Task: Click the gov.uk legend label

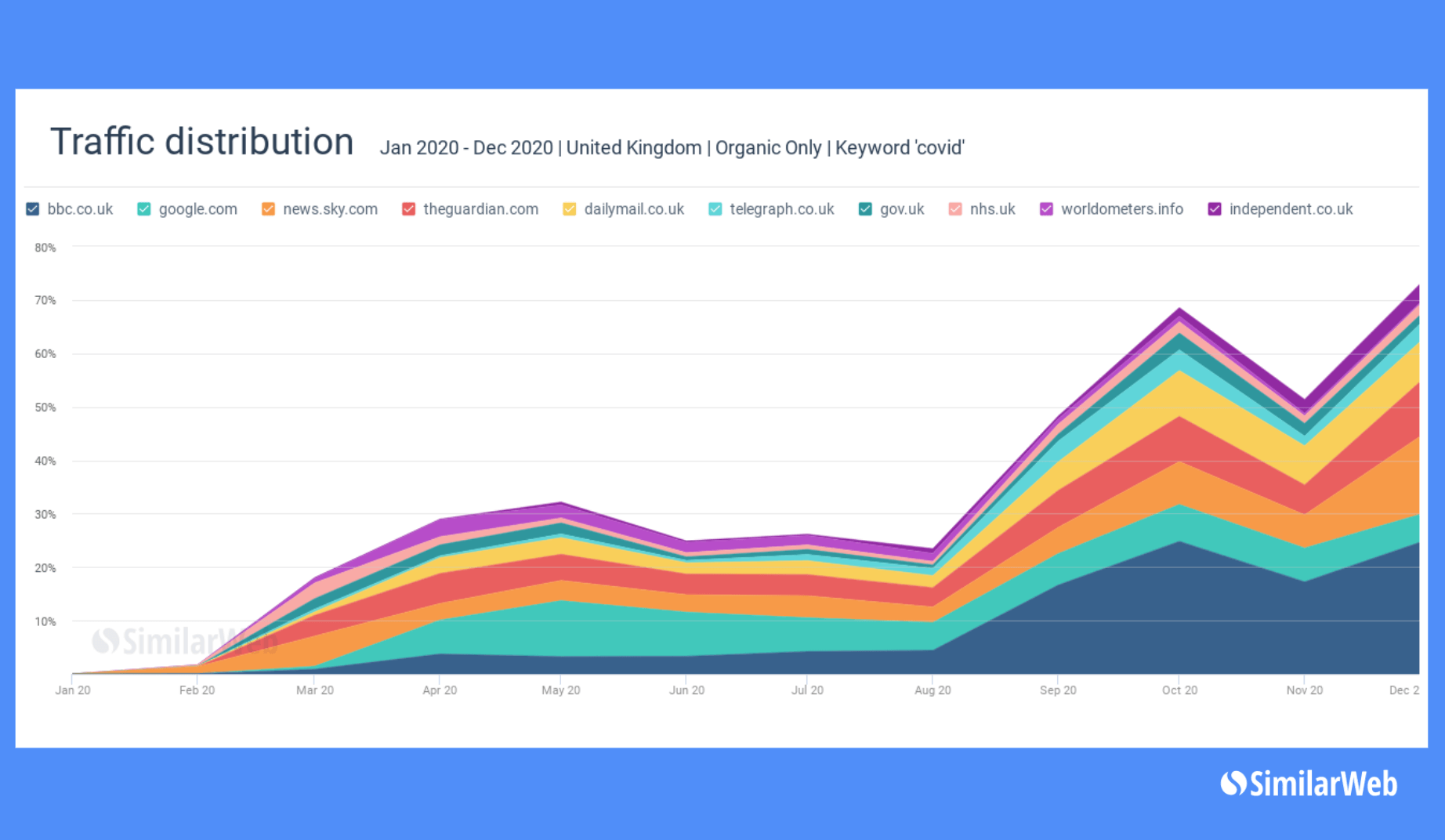Action: click(x=902, y=209)
